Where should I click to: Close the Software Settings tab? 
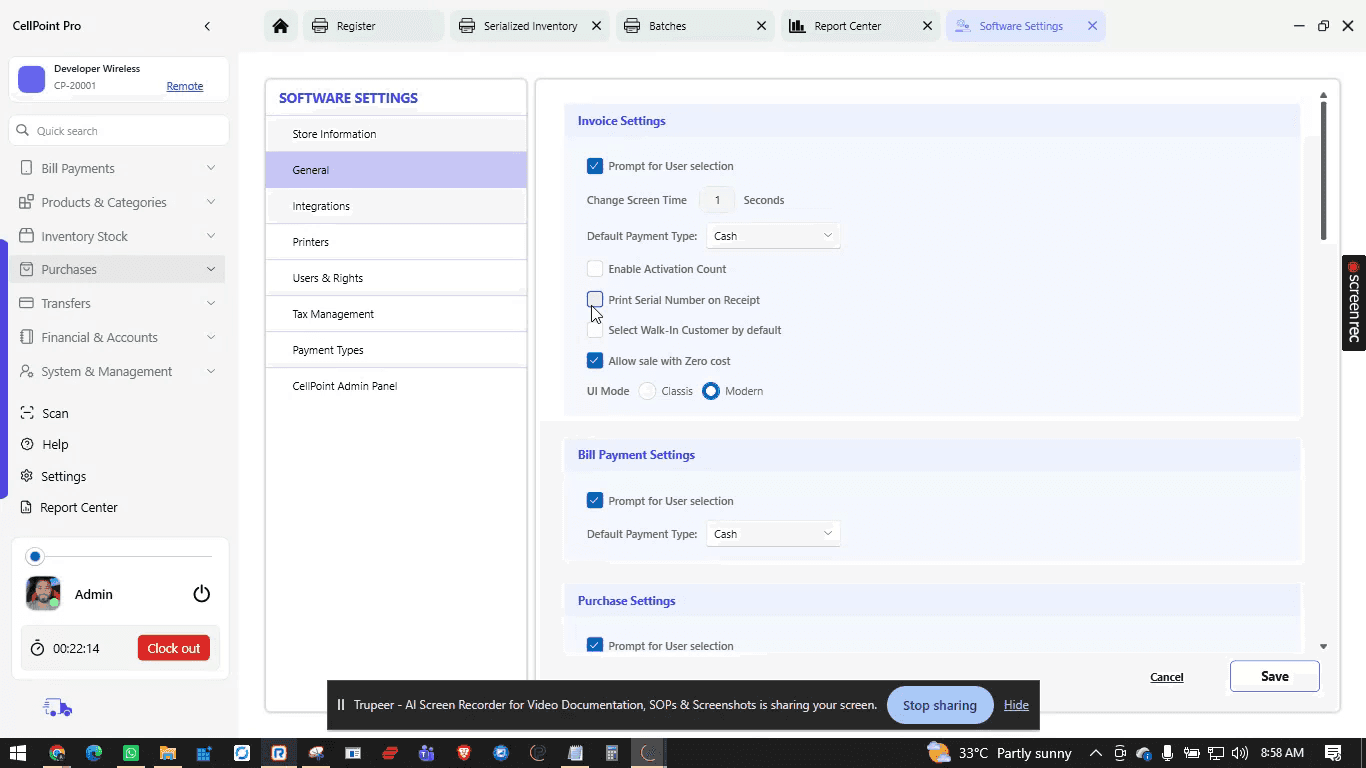[x=1092, y=26]
